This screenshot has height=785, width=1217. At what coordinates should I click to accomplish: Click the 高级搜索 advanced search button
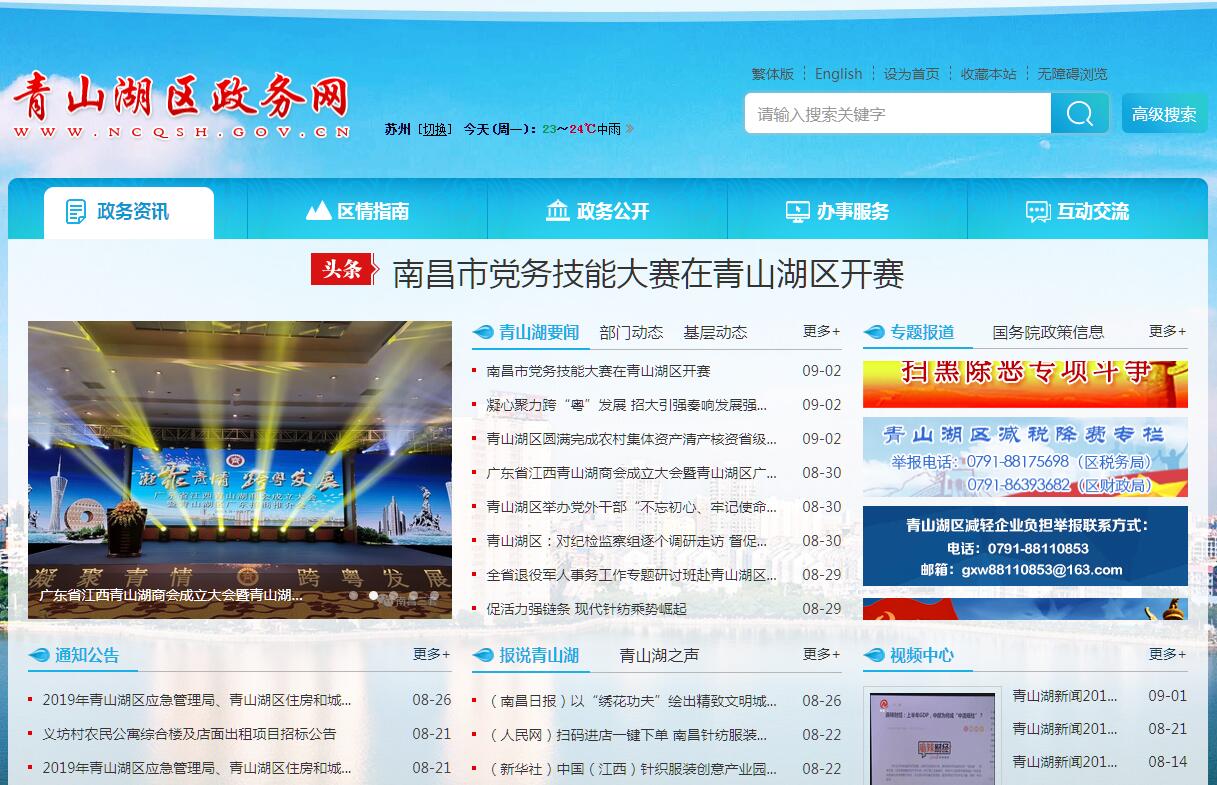click(x=1164, y=114)
